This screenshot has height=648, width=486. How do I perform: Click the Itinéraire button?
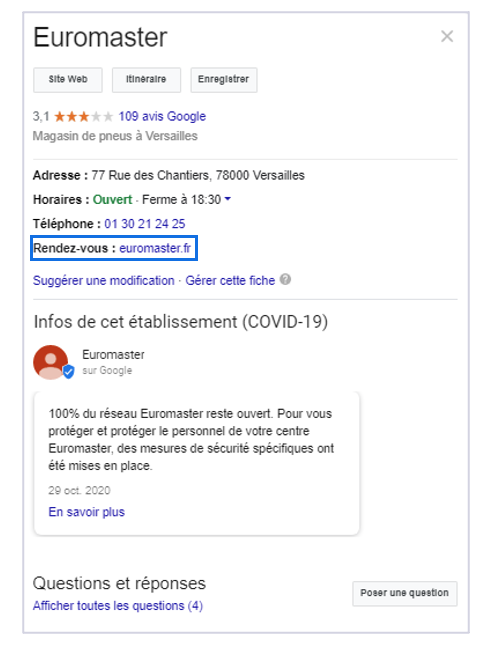click(x=146, y=80)
